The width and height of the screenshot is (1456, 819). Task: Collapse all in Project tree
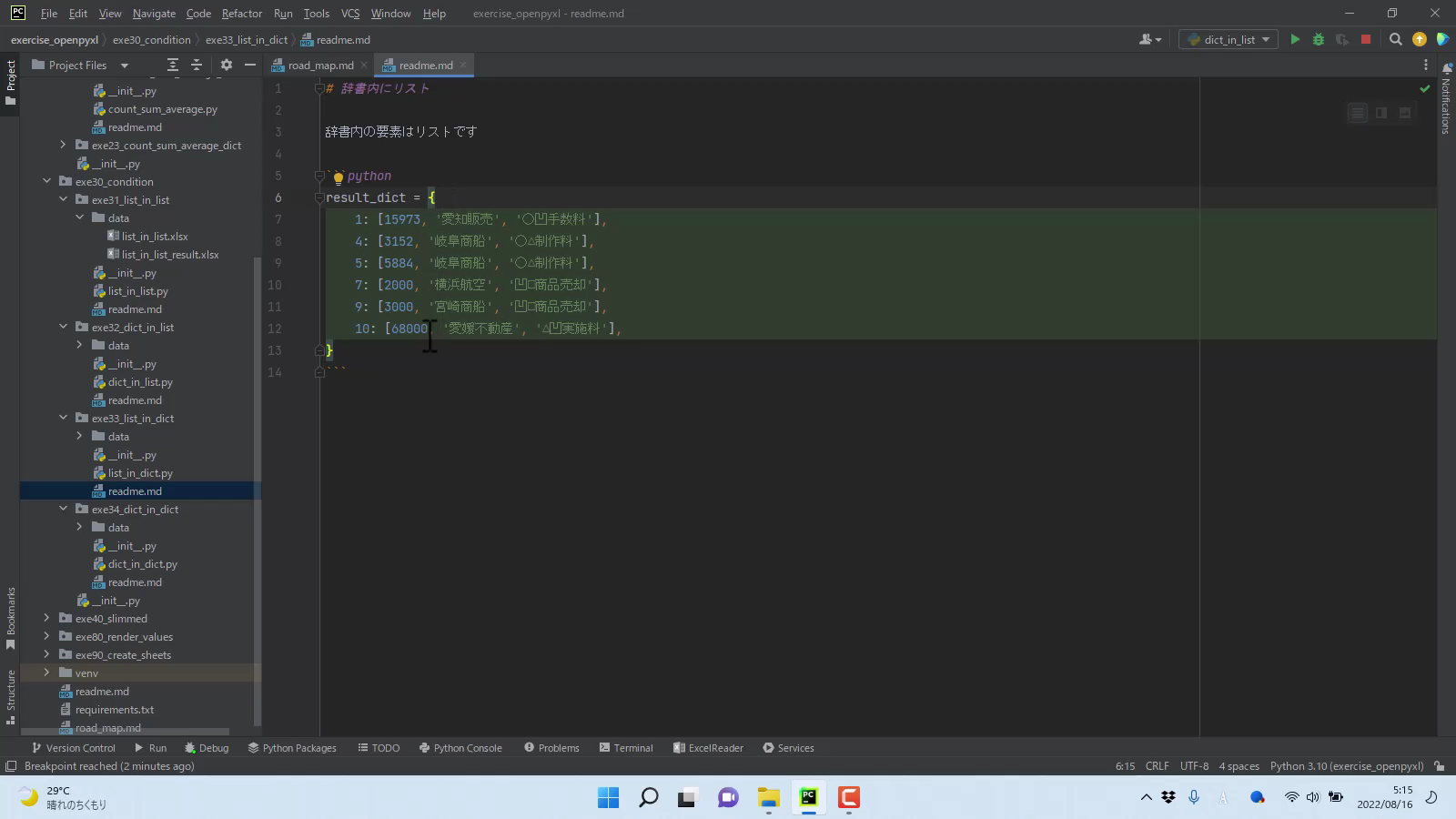click(x=197, y=65)
